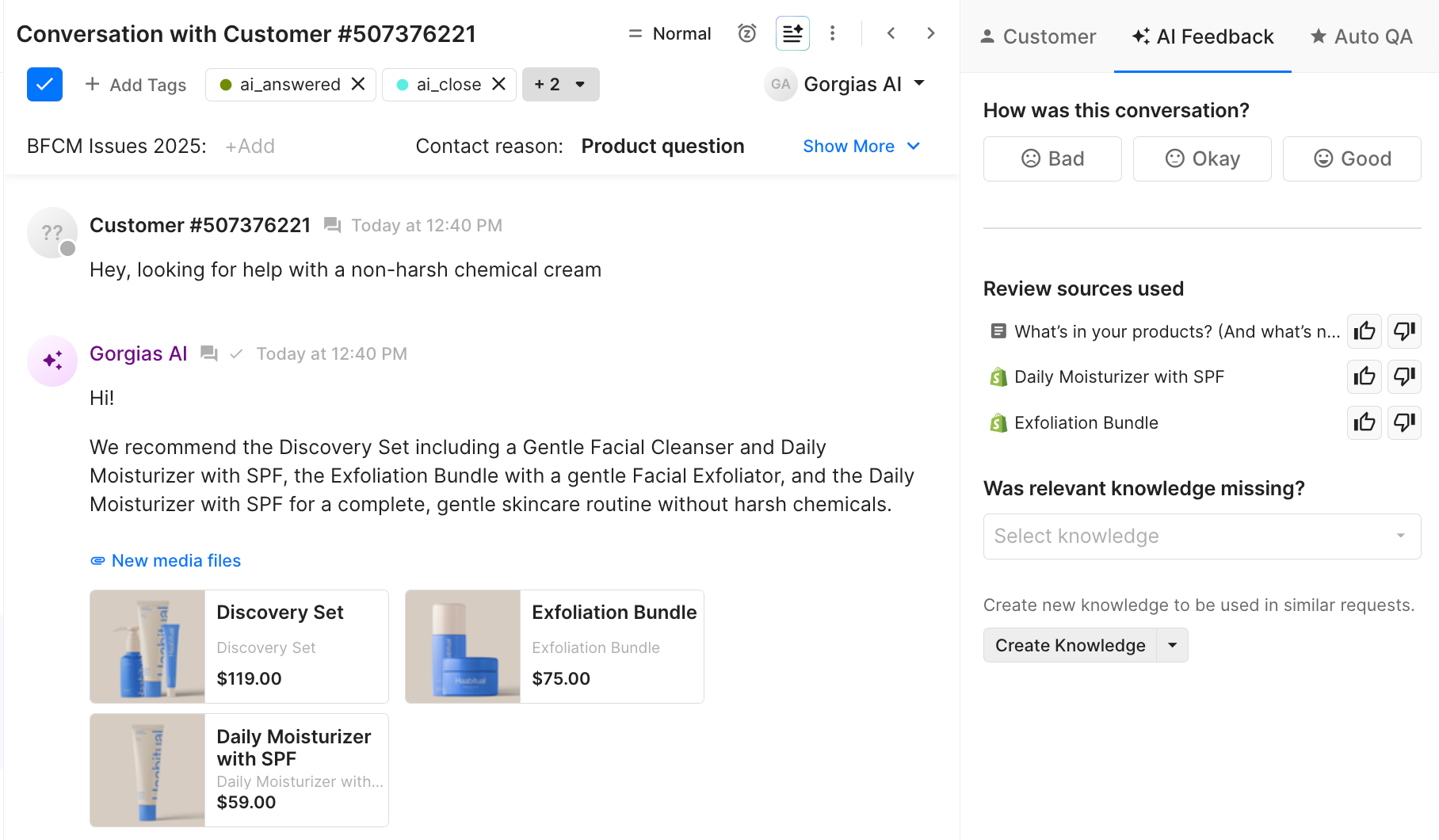Toggle the blue conversation checkbox

pos(44,84)
